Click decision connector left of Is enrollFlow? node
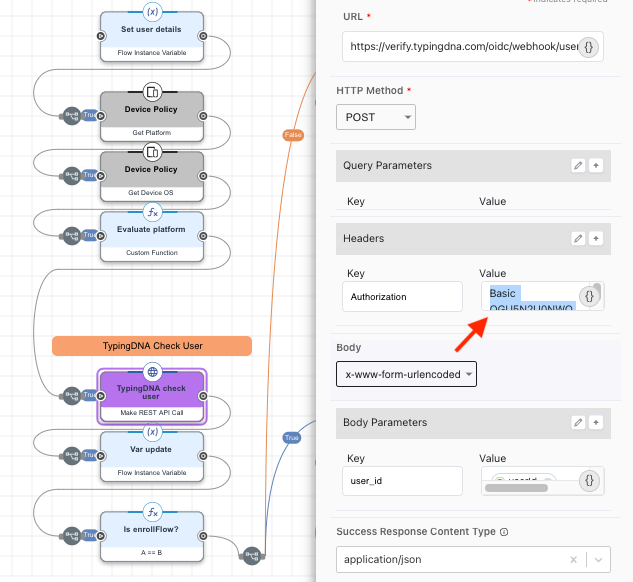The image size is (633, 582). click(x=72, y=536)
